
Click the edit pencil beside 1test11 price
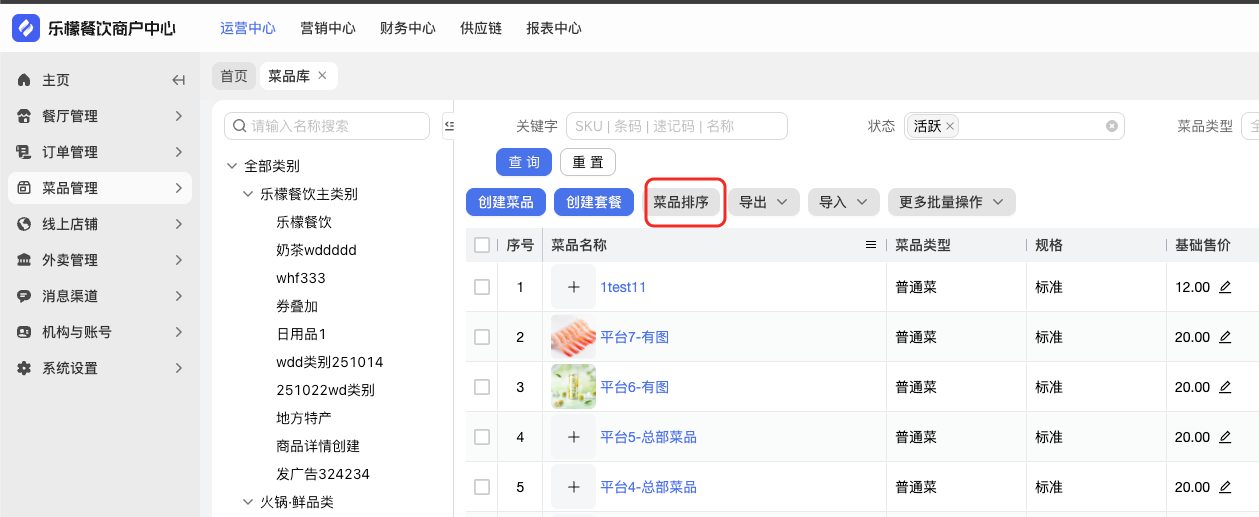coord(1225,287)
